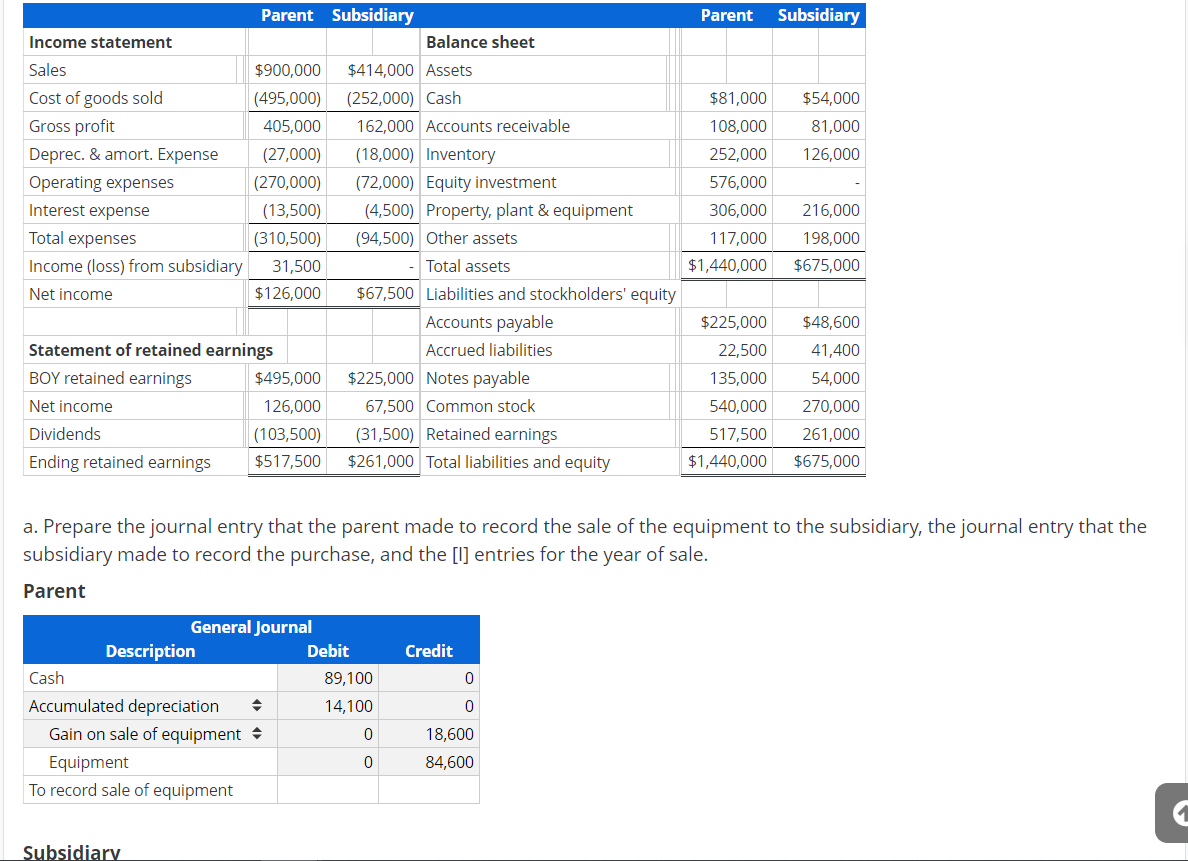
Task: Select the Parent Sales value $900,000
Action: pos(288,70)
